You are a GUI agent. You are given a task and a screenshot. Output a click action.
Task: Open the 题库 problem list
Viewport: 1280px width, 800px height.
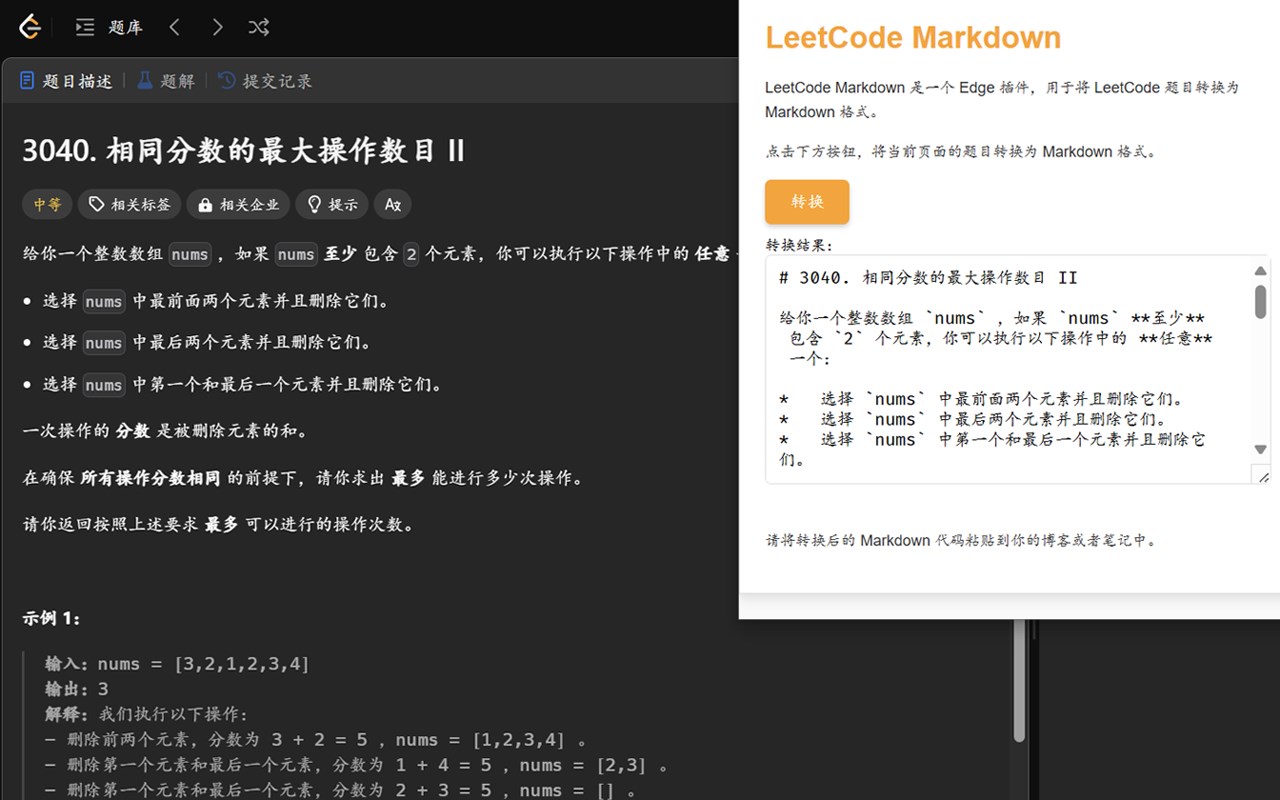pos(110,27)
